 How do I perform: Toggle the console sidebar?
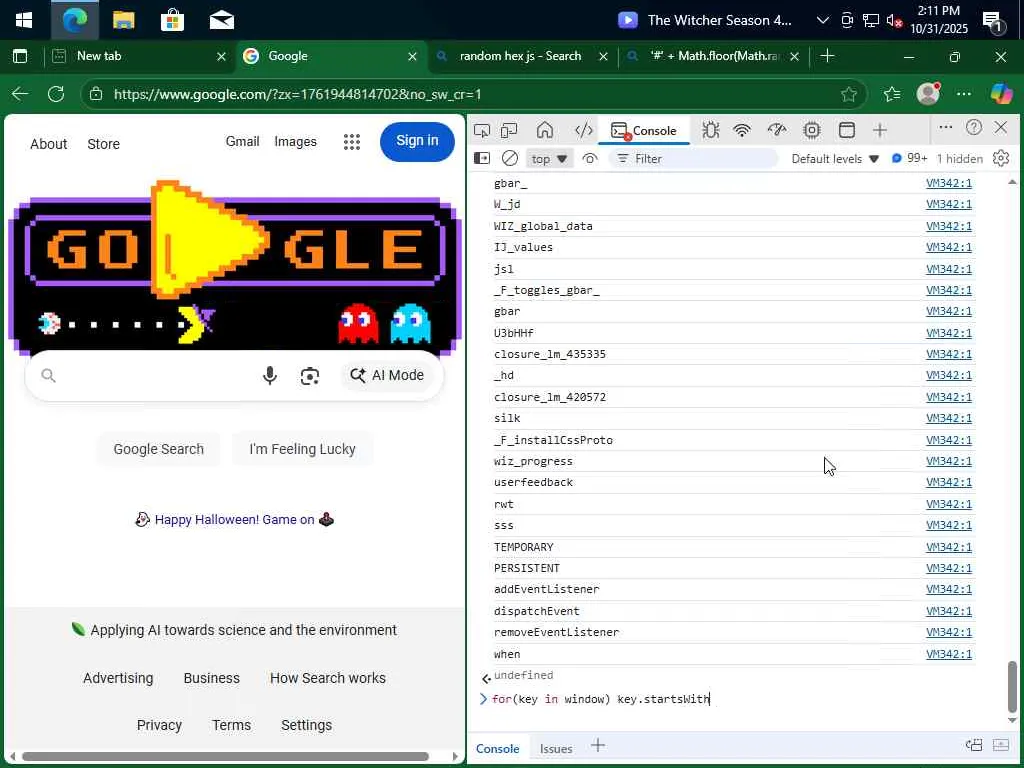482,159
